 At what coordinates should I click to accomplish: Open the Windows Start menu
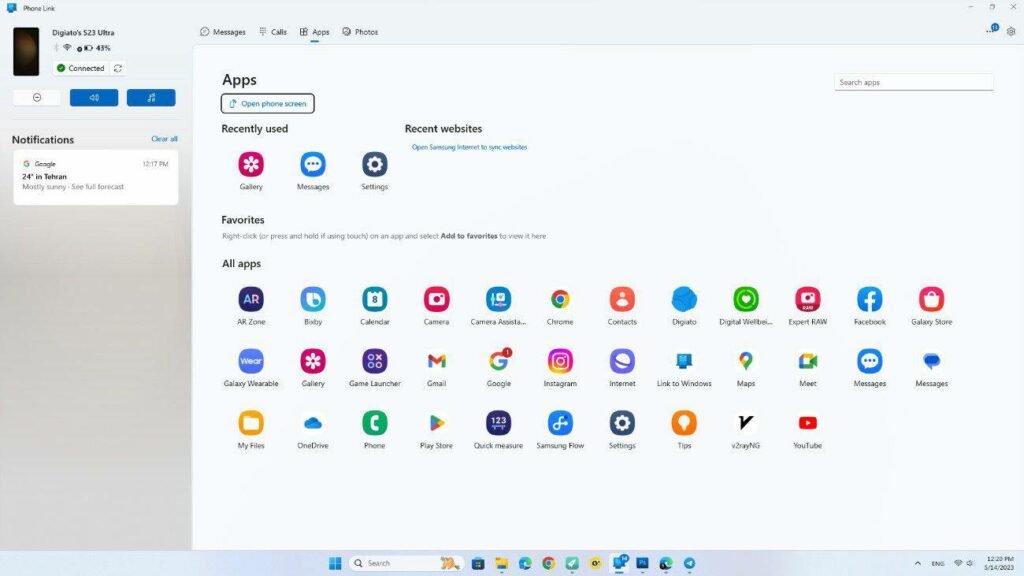335,563
